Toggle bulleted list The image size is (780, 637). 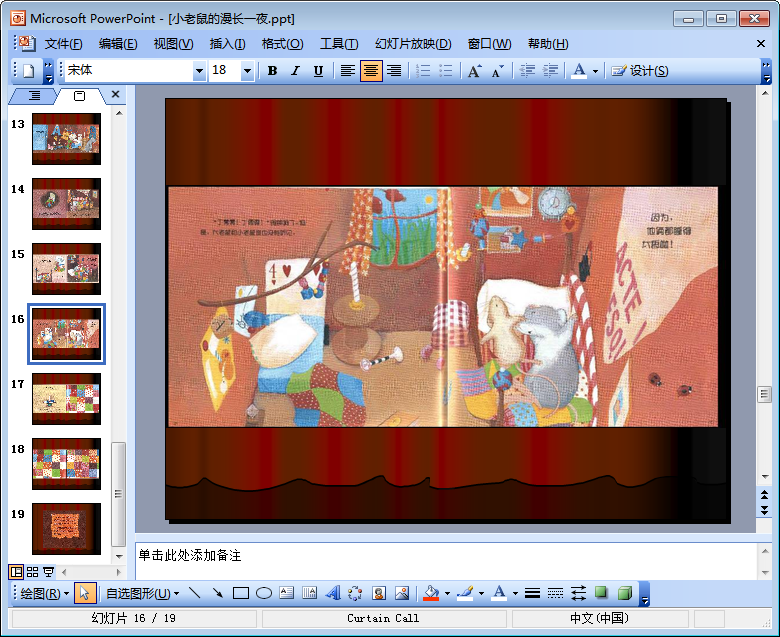(446, 71)
